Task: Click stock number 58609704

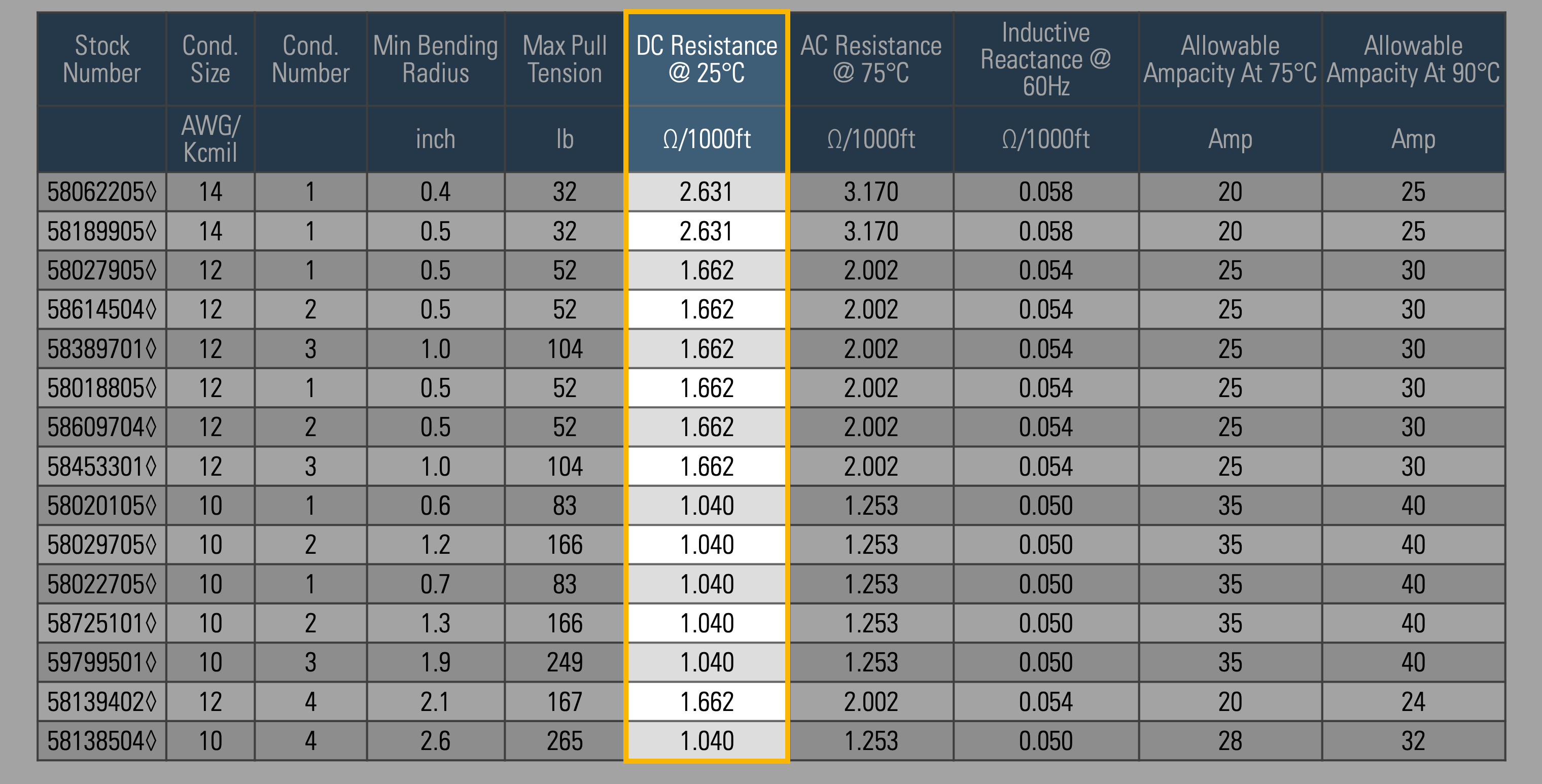Action: tap(102, 427)
